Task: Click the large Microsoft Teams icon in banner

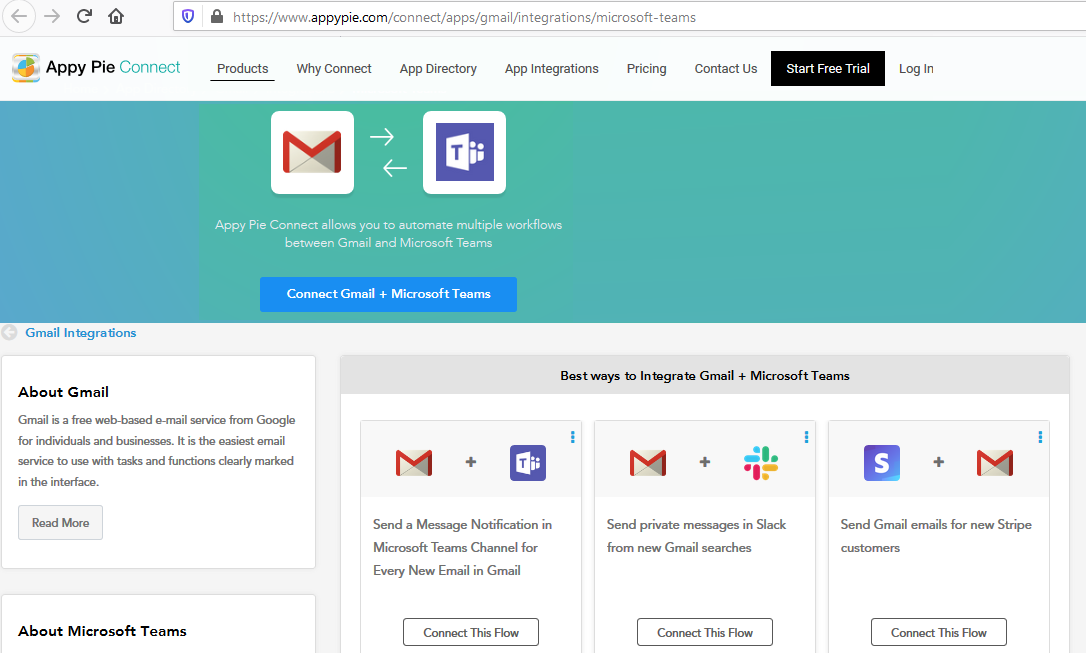Action: [465, 152]
